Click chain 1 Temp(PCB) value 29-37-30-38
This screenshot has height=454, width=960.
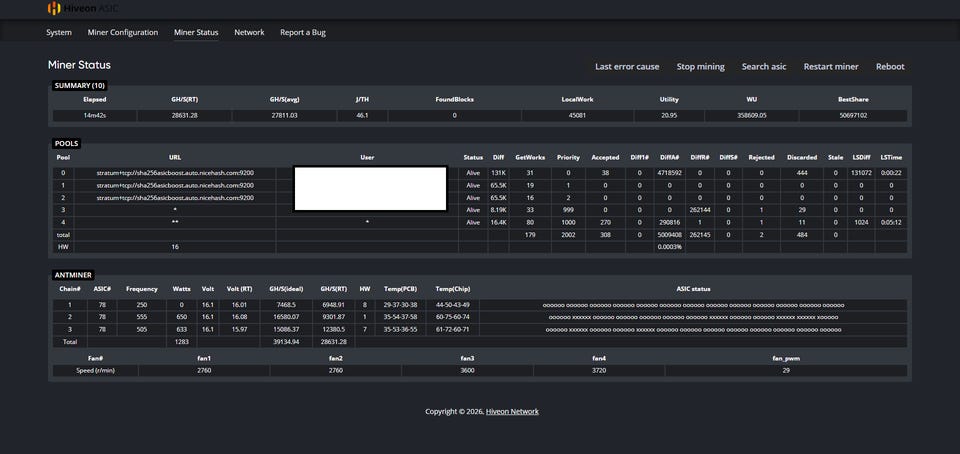400,305
